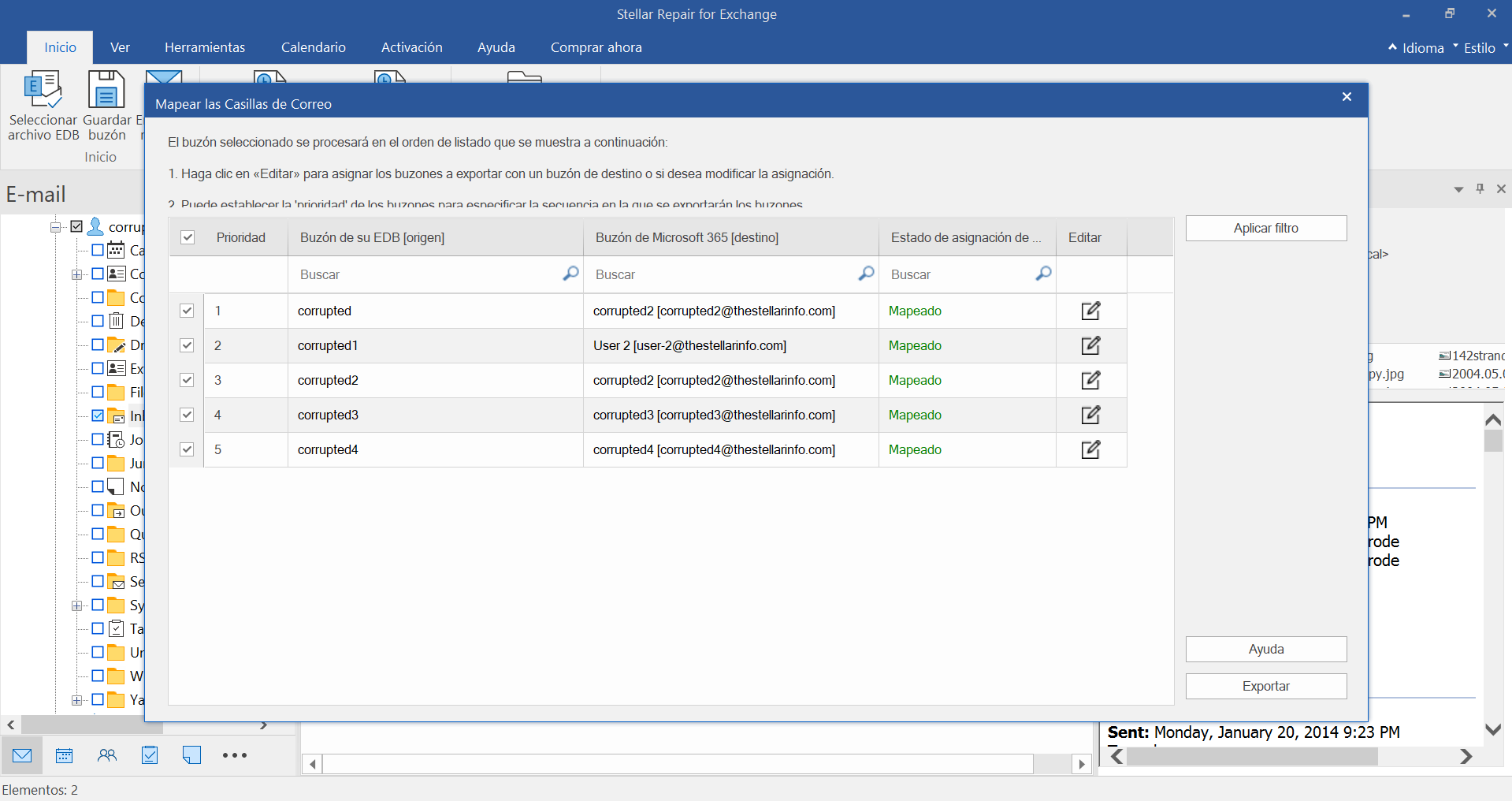
Task: Edit mapping for corrupted3 mailbox
Action: 1090,415
